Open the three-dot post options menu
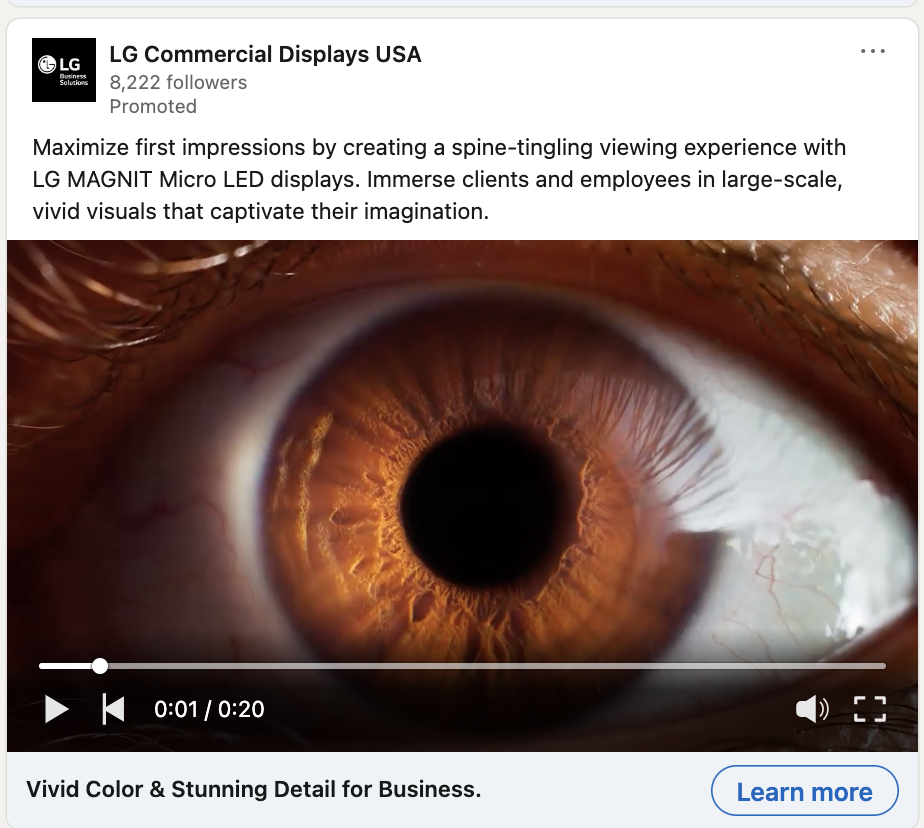 (x=873, y=51)
